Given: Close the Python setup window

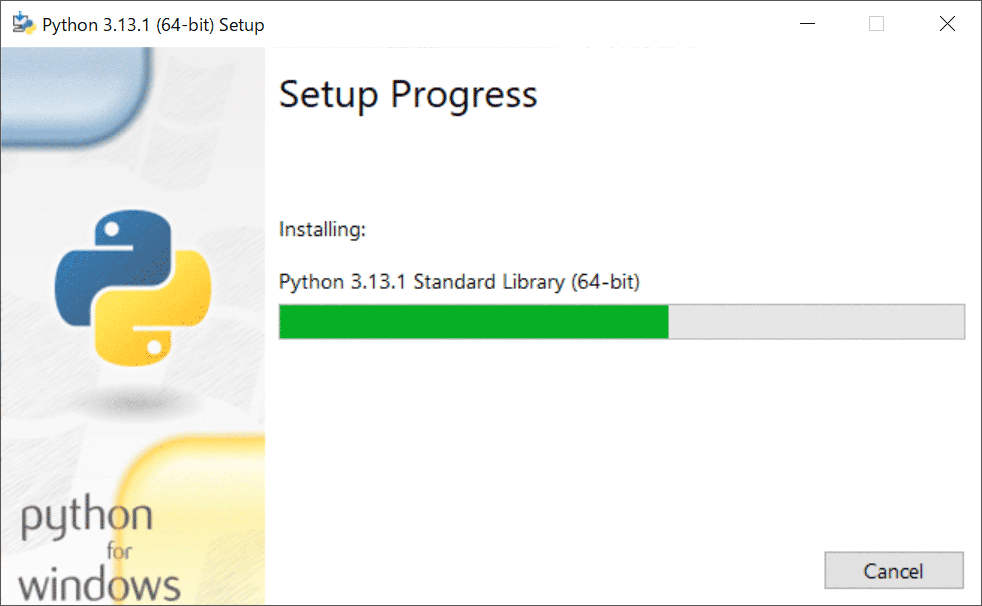Looking at the screenshot, I should (x=947, y=22).
